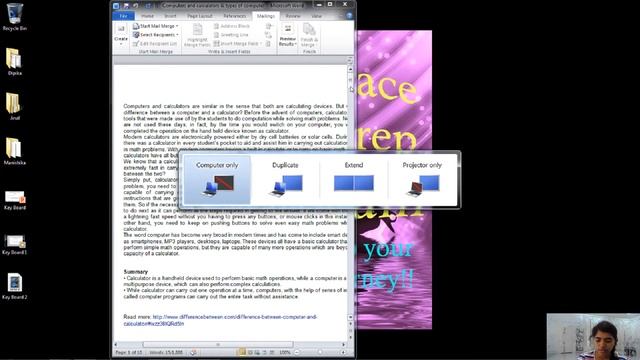Click Edit Recipient List
The image size is (640, 360).
155,44
